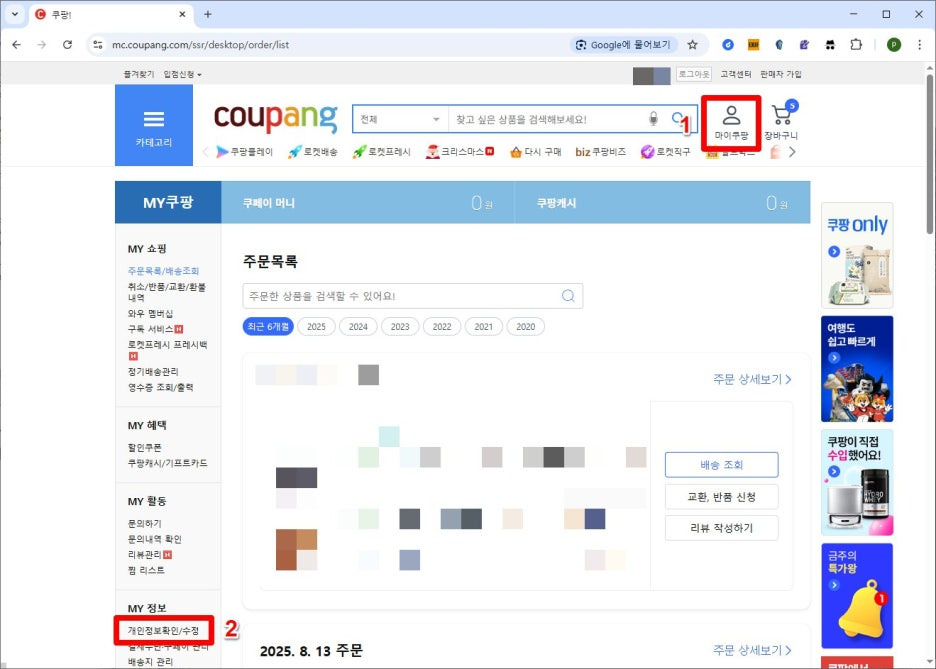Open 영수증 조회/출력 sidebar link
Viewport: 936px width, 669px height.
point(160,387)
